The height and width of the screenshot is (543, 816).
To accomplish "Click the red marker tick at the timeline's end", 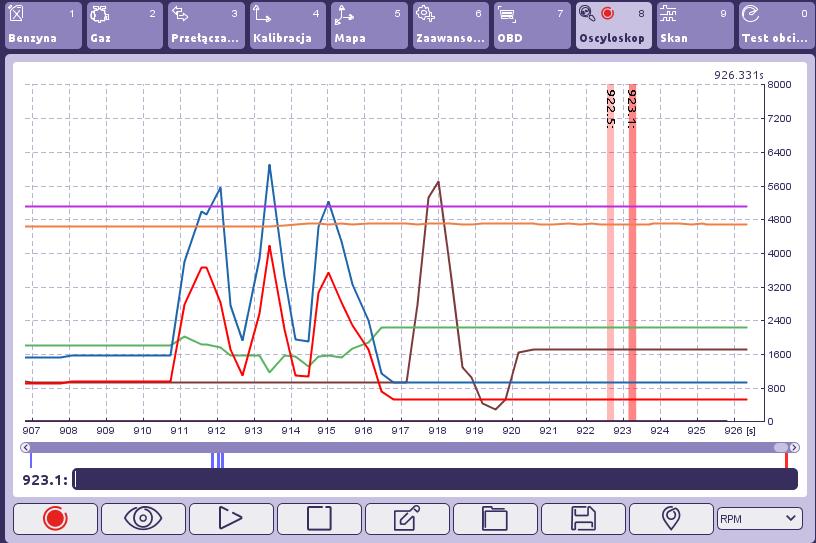I will [786, 461].
